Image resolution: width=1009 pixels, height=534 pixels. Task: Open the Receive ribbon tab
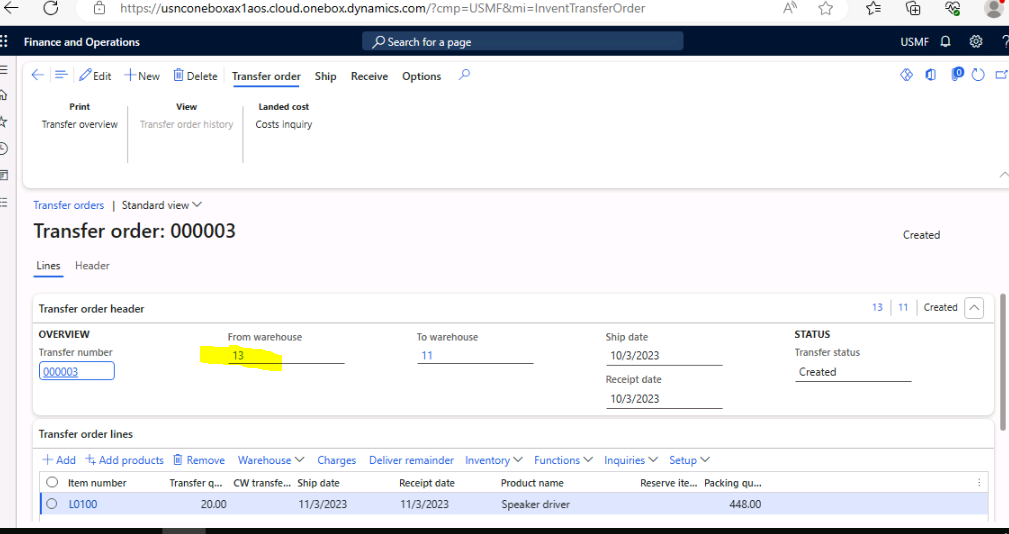pos(369,76)
